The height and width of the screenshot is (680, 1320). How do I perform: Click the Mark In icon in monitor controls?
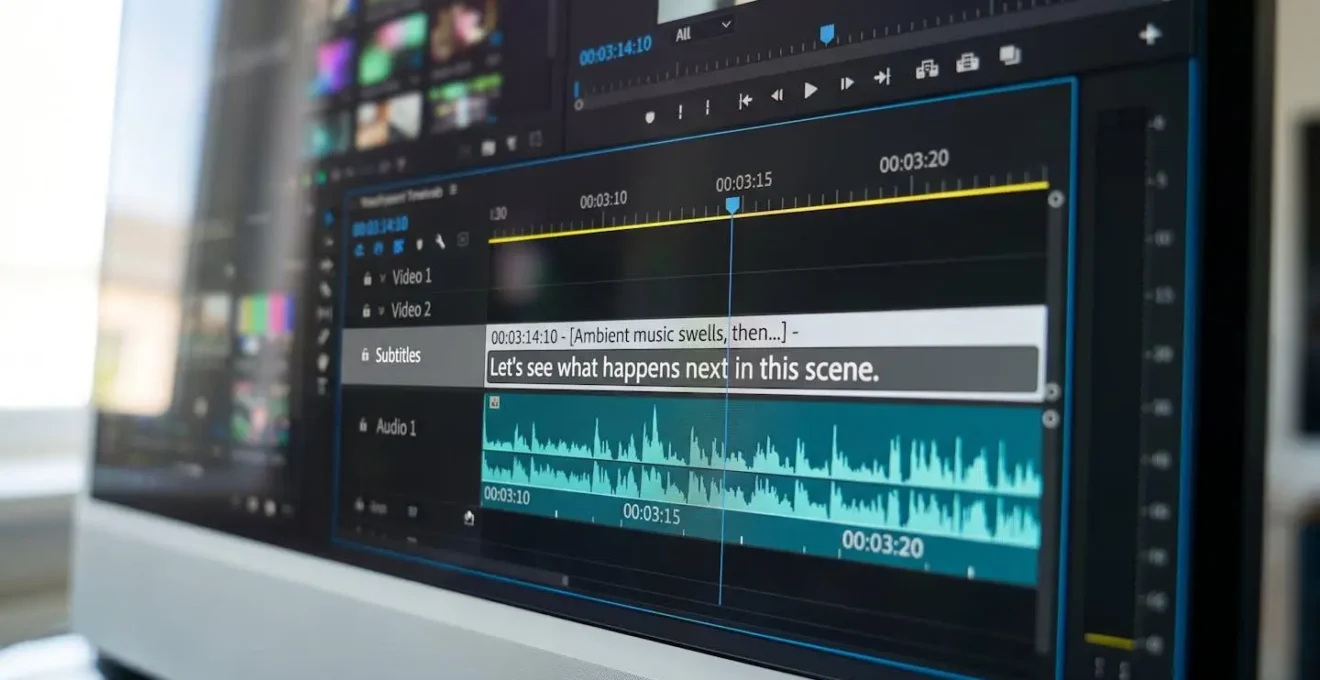click(680, 112)
